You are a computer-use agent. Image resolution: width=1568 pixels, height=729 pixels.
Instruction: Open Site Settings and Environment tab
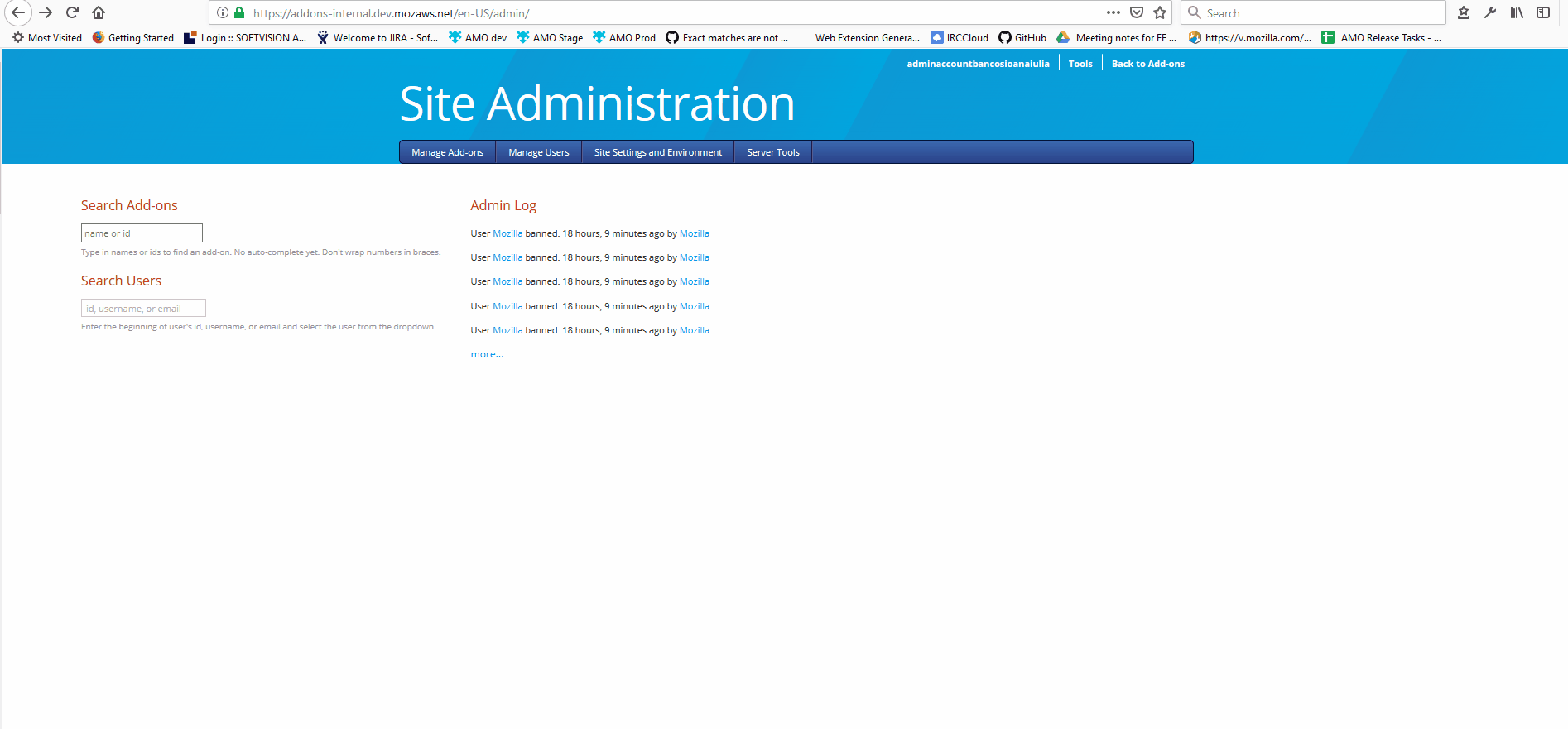[x=658, y=152]
